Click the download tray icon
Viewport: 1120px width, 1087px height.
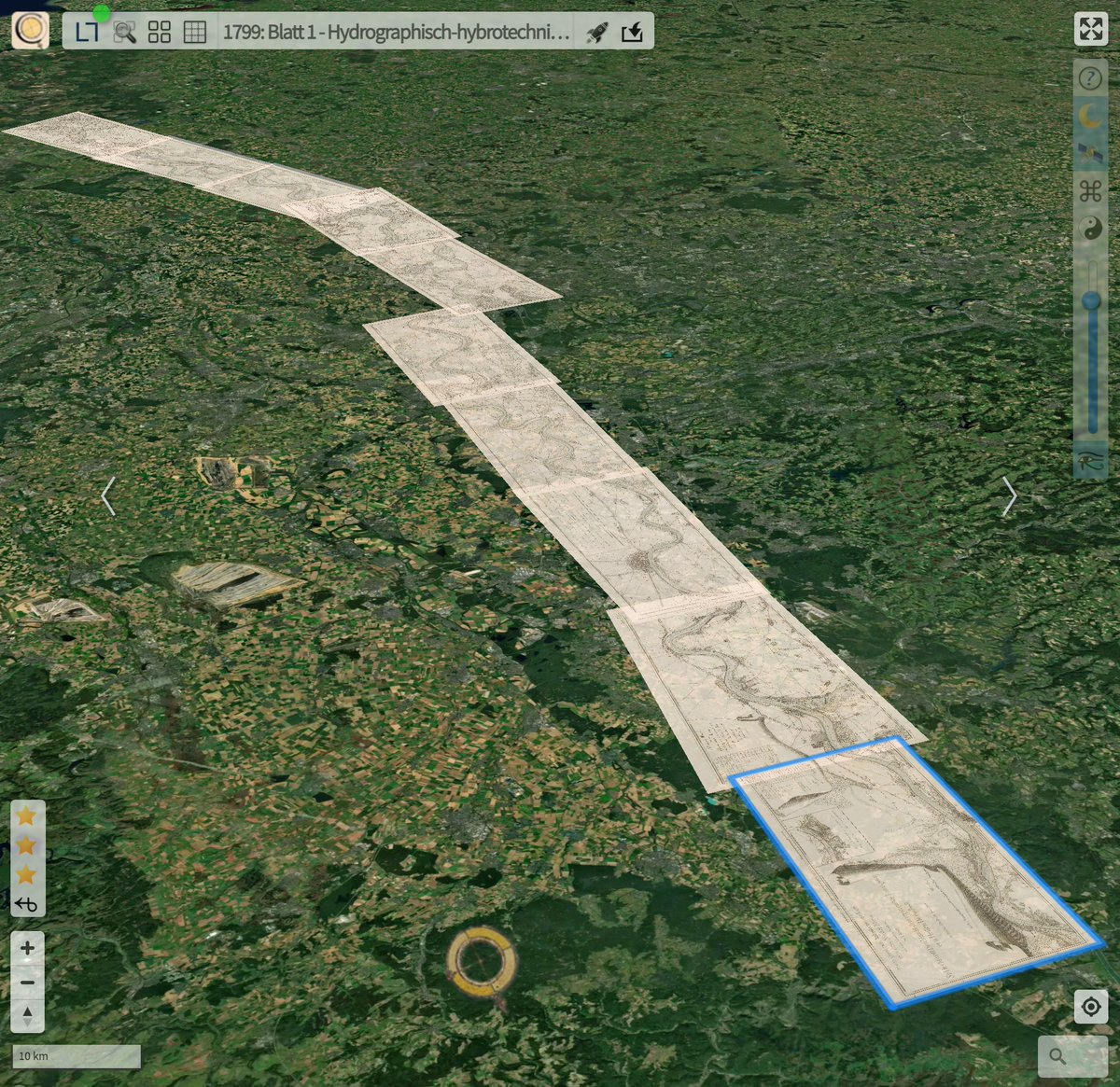click(x=632, y=32)
